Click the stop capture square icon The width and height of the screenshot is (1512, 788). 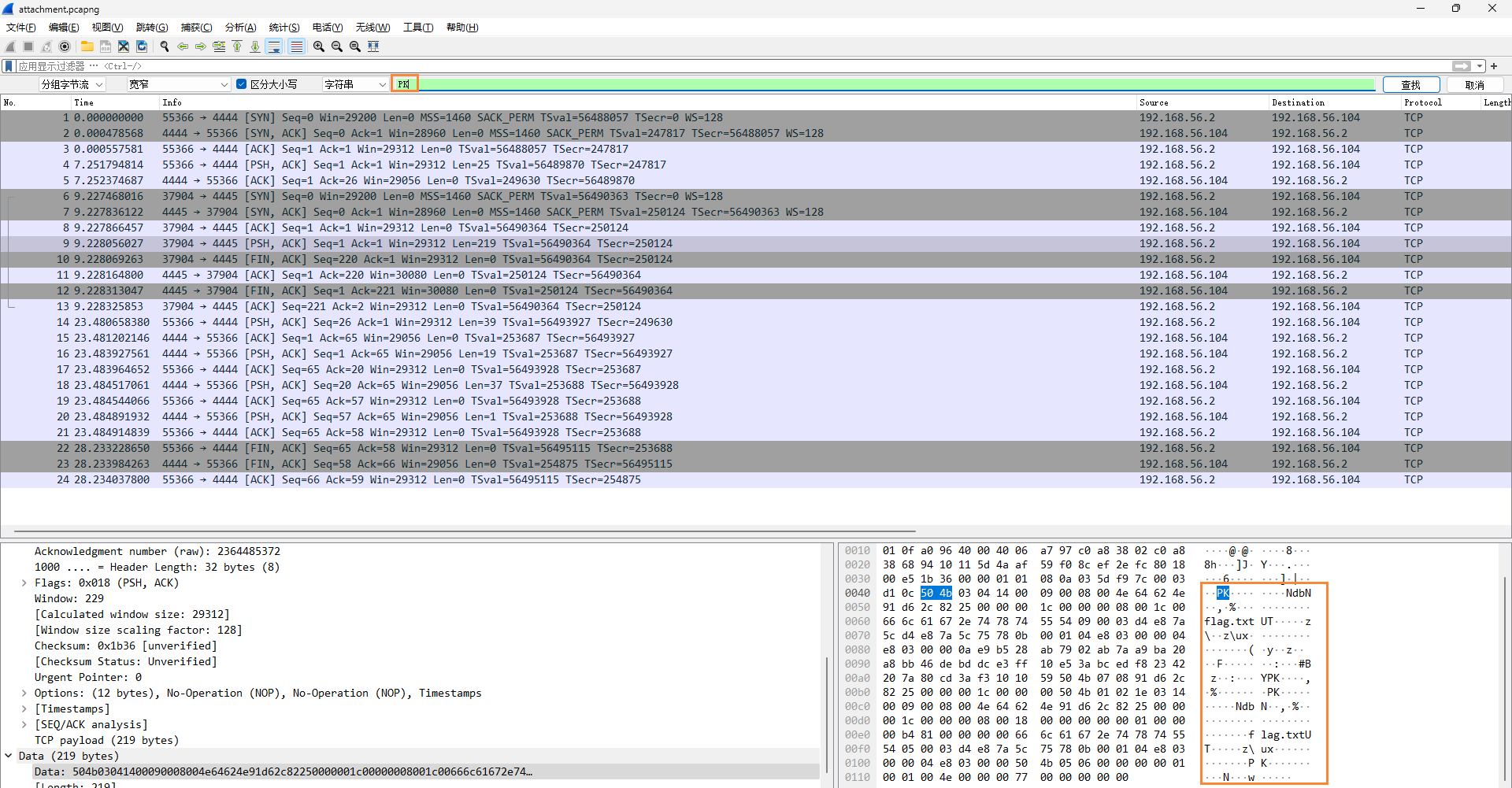pyautogui.click(x=28, y=46)
